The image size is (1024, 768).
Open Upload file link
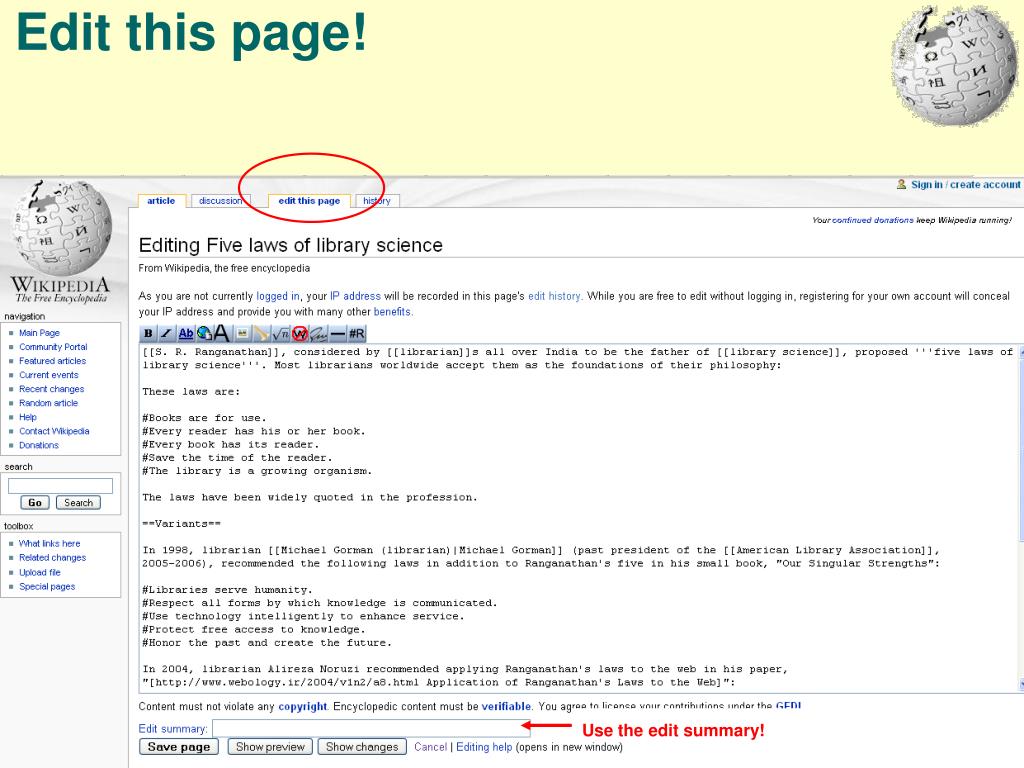tap(40, 572)
